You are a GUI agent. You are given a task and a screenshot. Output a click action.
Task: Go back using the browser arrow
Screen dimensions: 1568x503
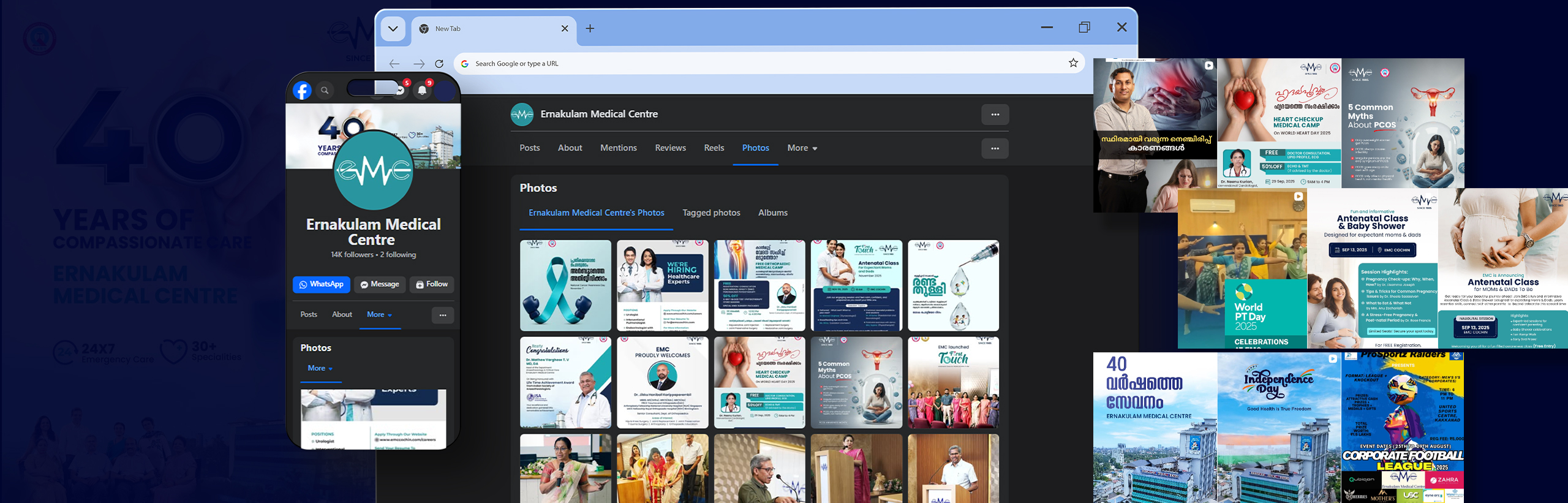coord(394,64)
